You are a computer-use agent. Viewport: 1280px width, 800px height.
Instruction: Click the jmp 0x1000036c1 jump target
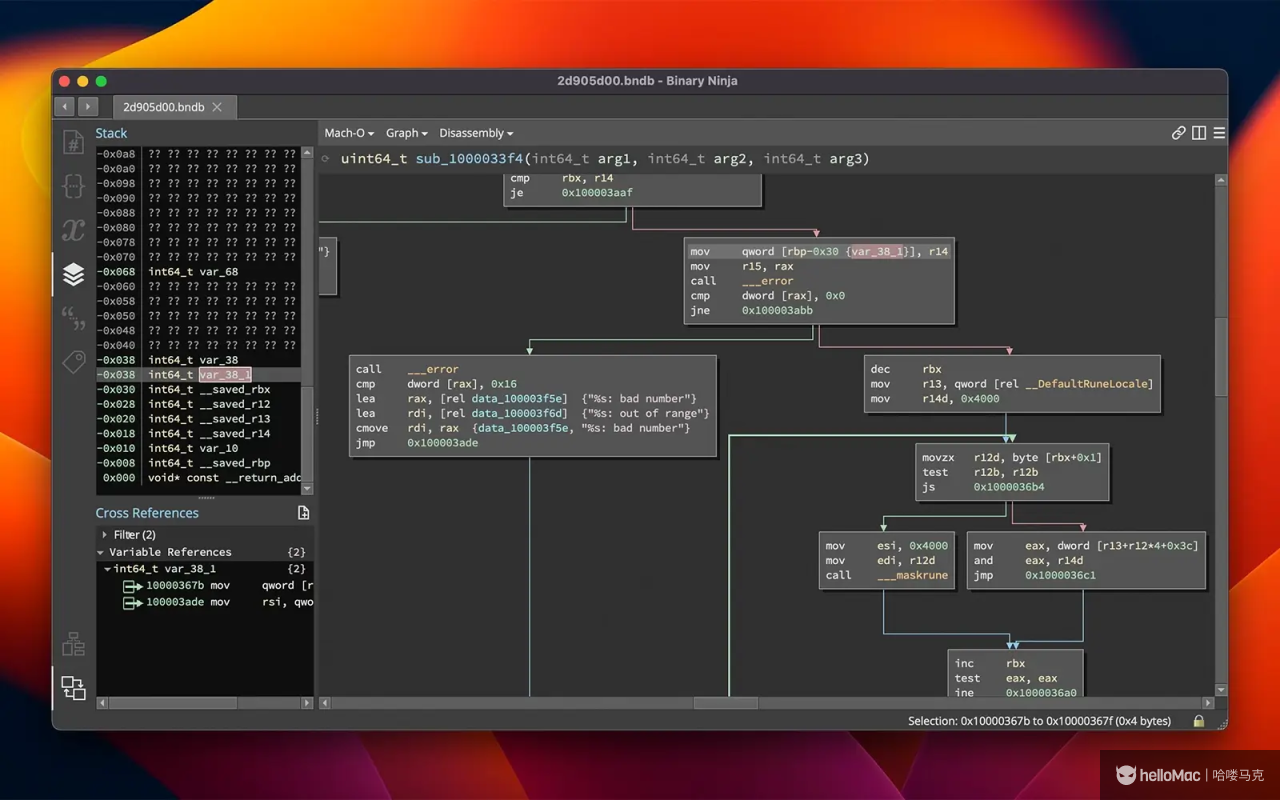point(1061,575)
